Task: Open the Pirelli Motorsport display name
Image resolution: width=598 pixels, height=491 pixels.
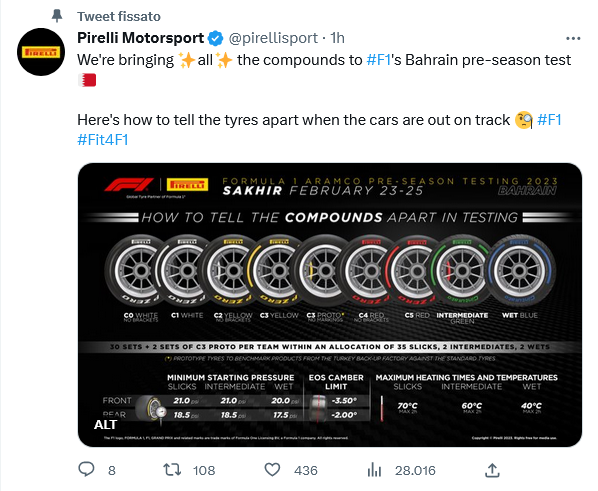Action: pyautogui.click(x=140, y=38)
